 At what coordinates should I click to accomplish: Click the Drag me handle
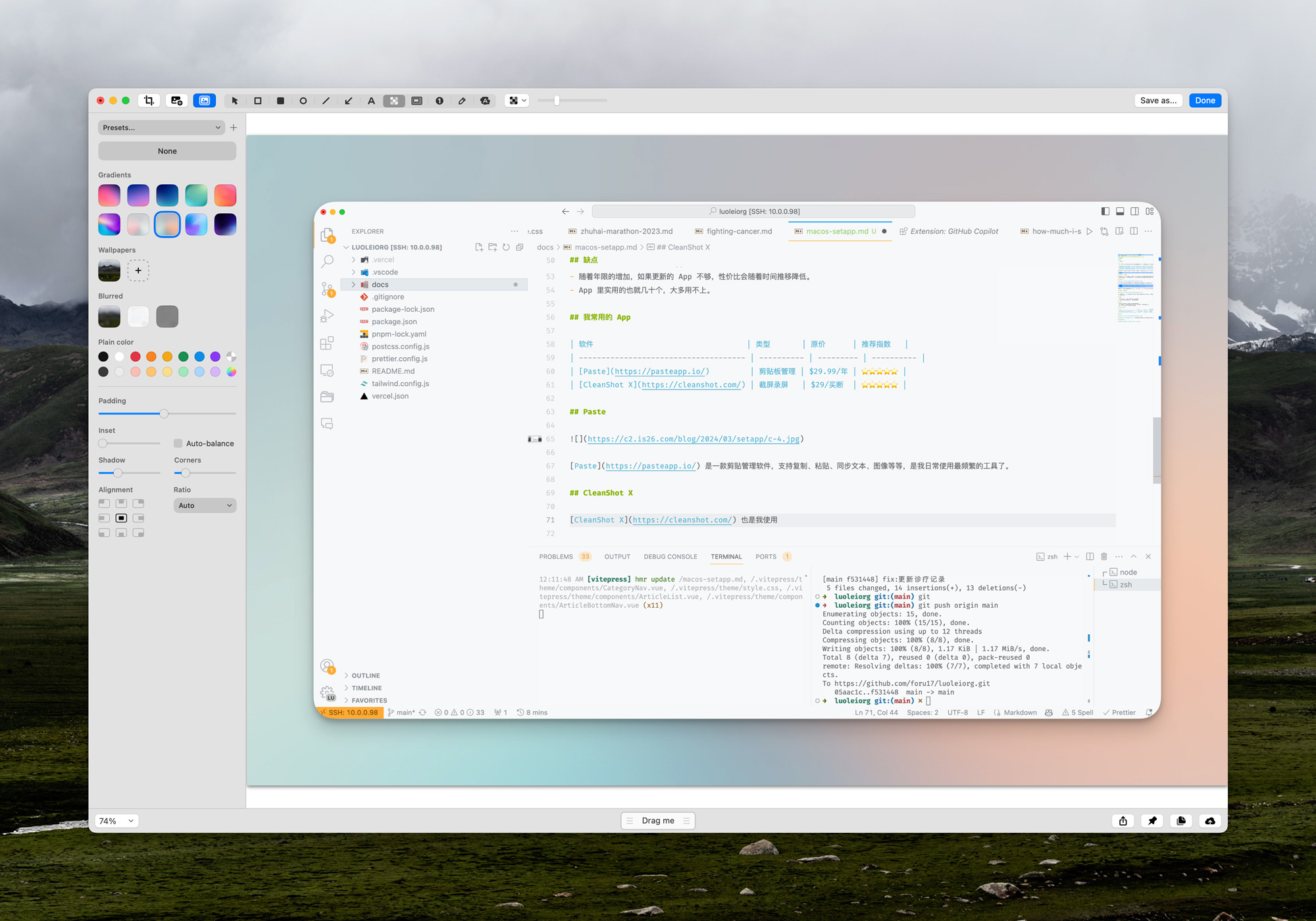pos(658,821)
